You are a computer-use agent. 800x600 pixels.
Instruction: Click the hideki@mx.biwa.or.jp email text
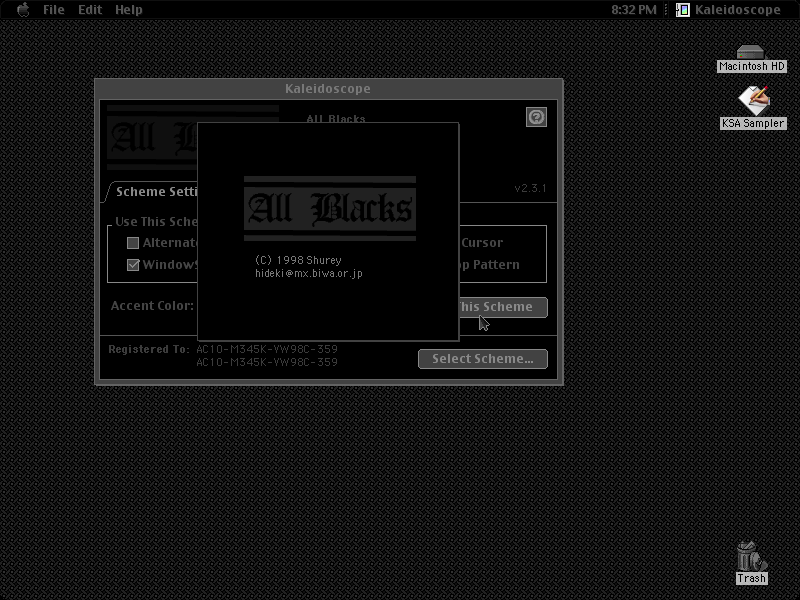309,273
